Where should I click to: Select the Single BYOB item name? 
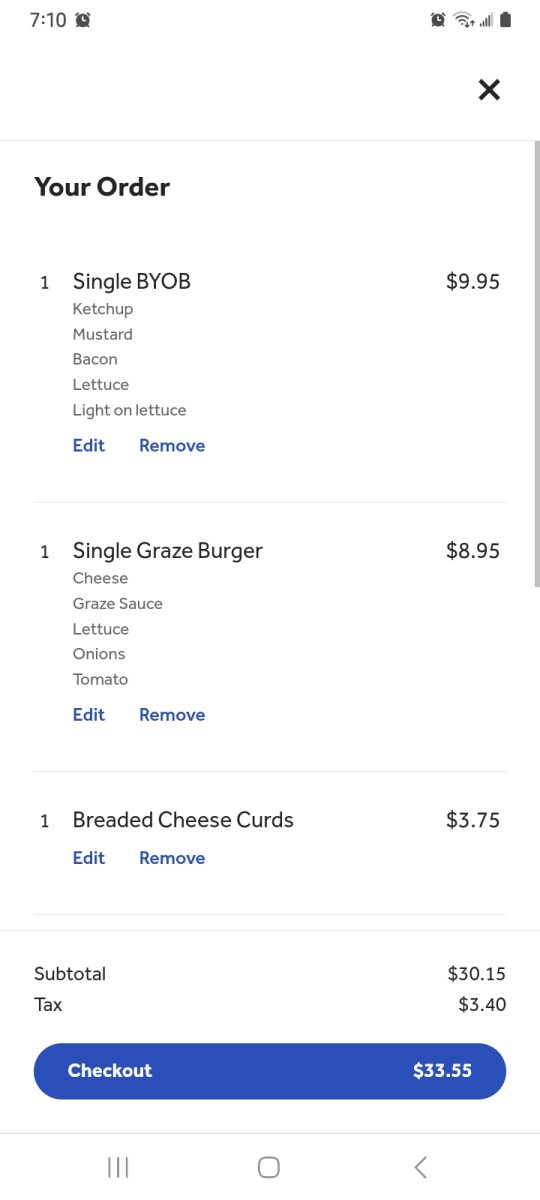click(x=131, y=282)
